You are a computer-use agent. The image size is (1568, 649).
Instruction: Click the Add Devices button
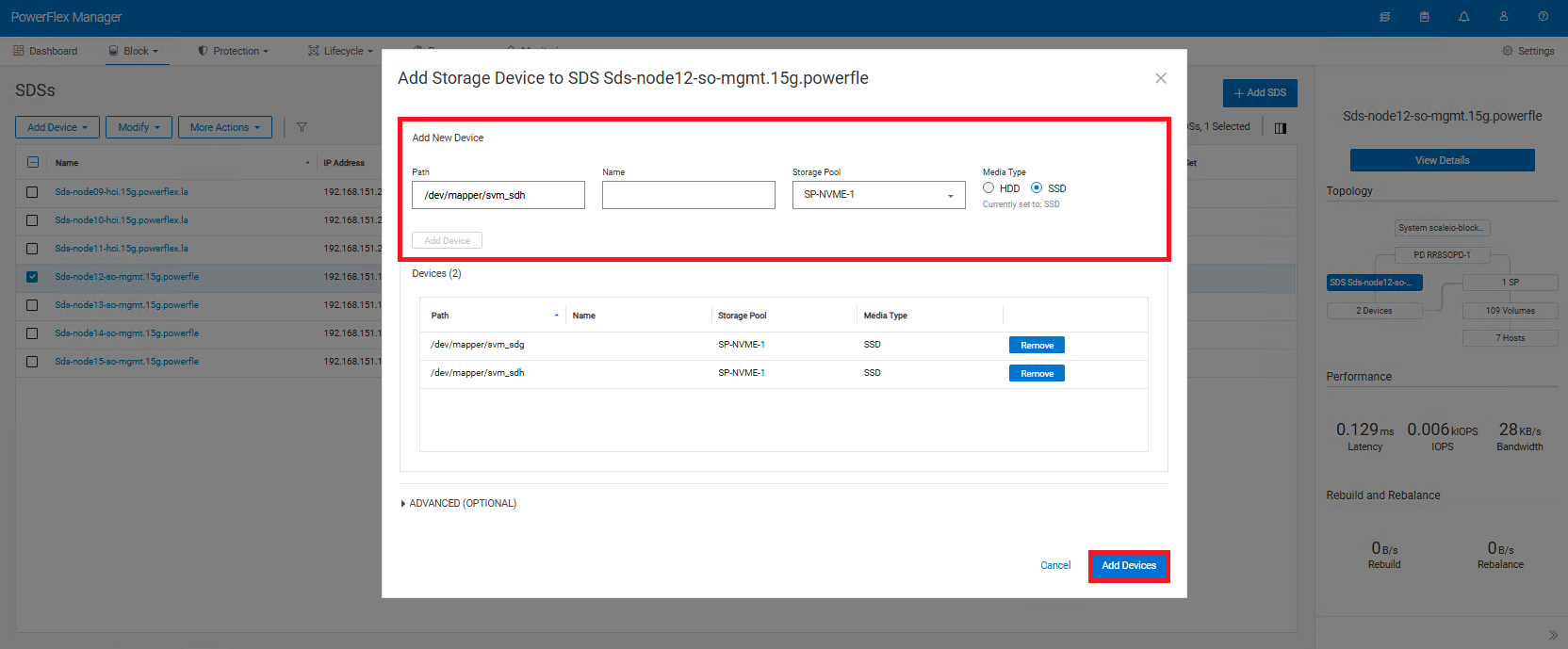click(x=1128, y=566)
